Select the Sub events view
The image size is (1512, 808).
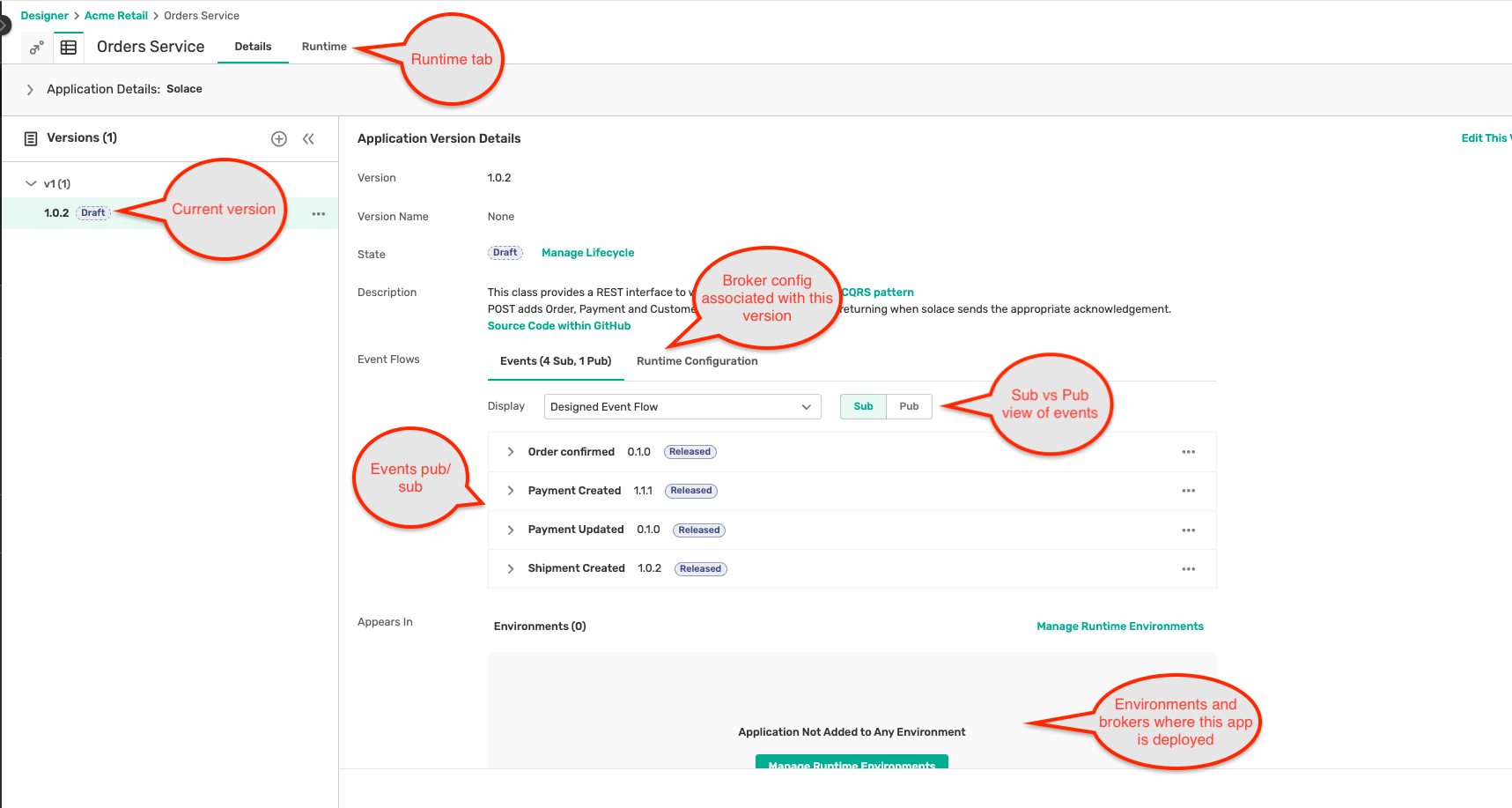(x=862, y=406)
